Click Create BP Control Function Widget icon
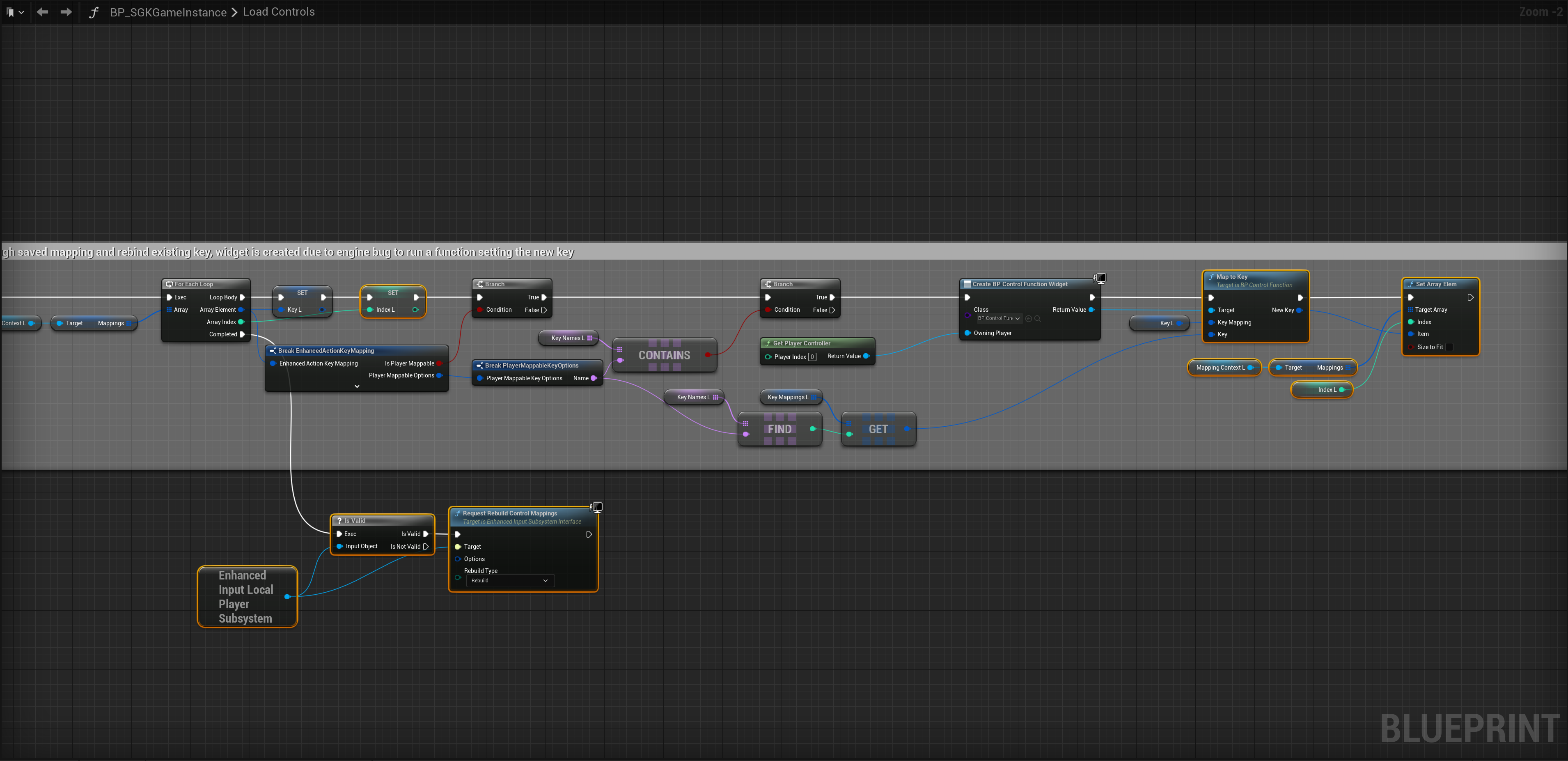This screenshot has height=761, width=1568. click(967, 284)
